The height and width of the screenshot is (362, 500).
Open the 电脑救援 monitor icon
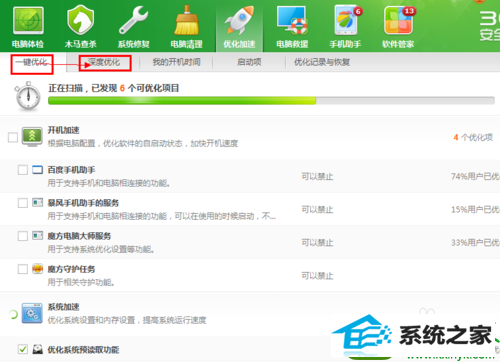292,20
